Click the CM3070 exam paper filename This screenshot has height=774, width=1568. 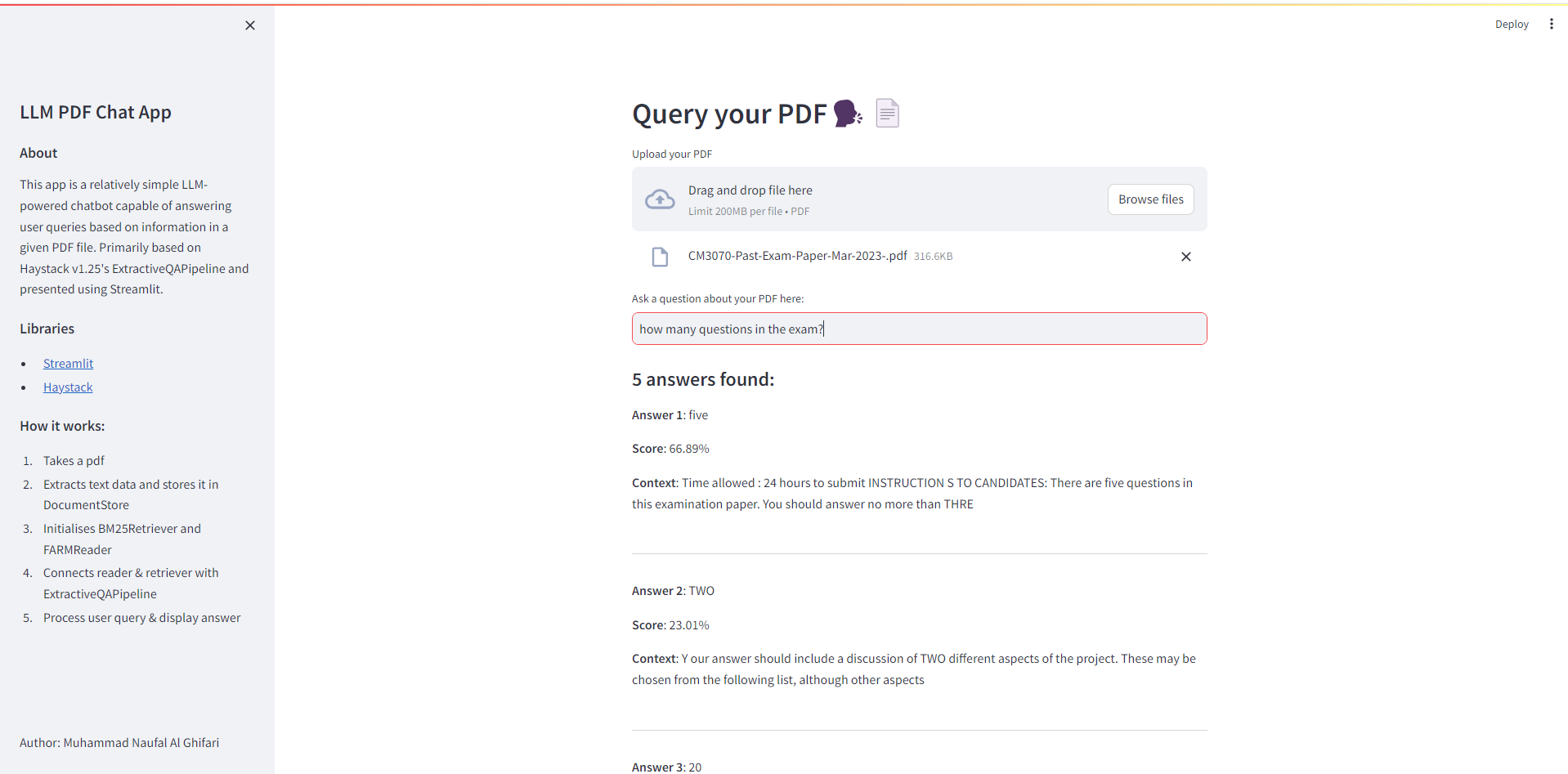797,255
